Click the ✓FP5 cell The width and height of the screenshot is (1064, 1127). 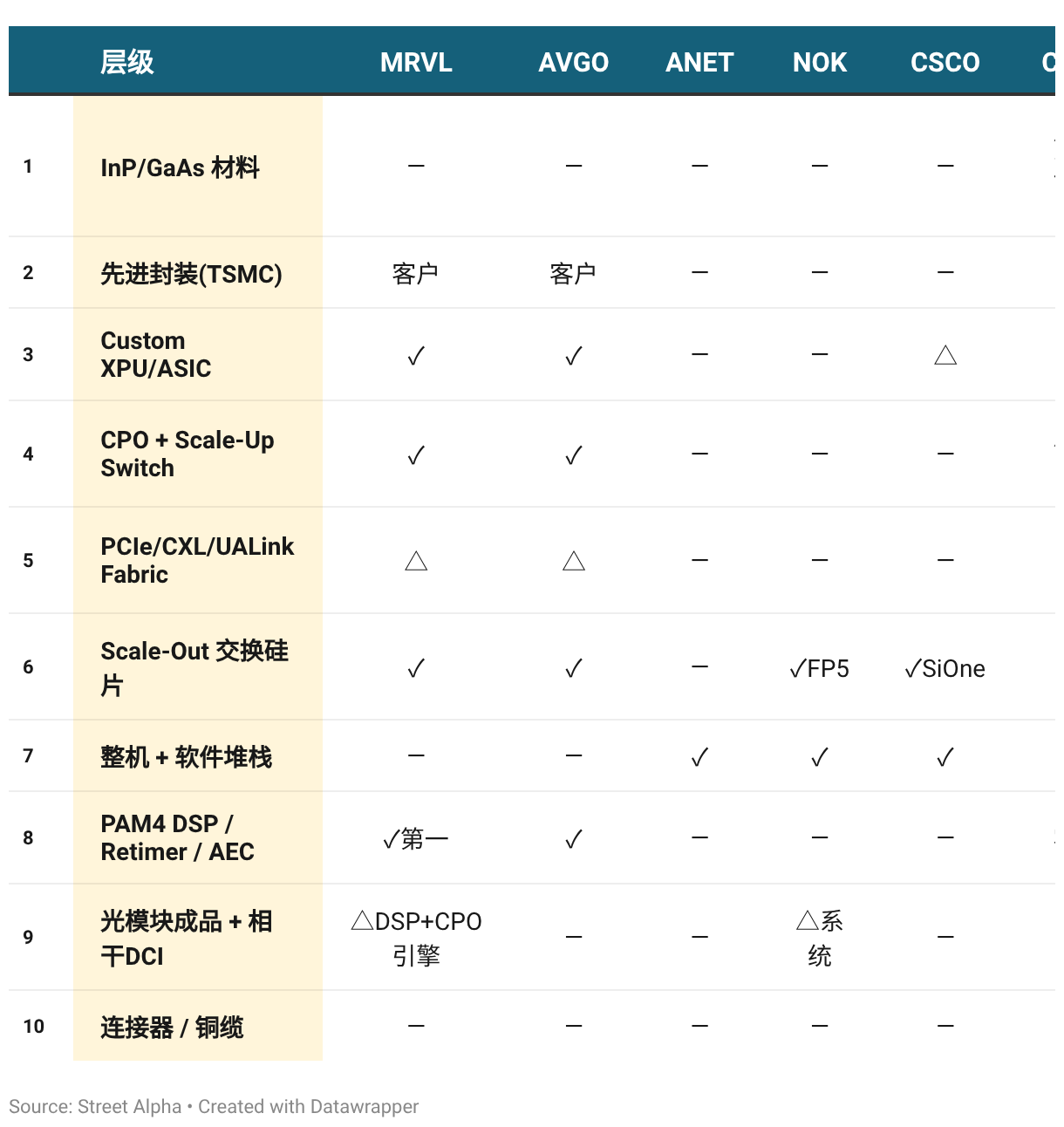coord(820,668)
